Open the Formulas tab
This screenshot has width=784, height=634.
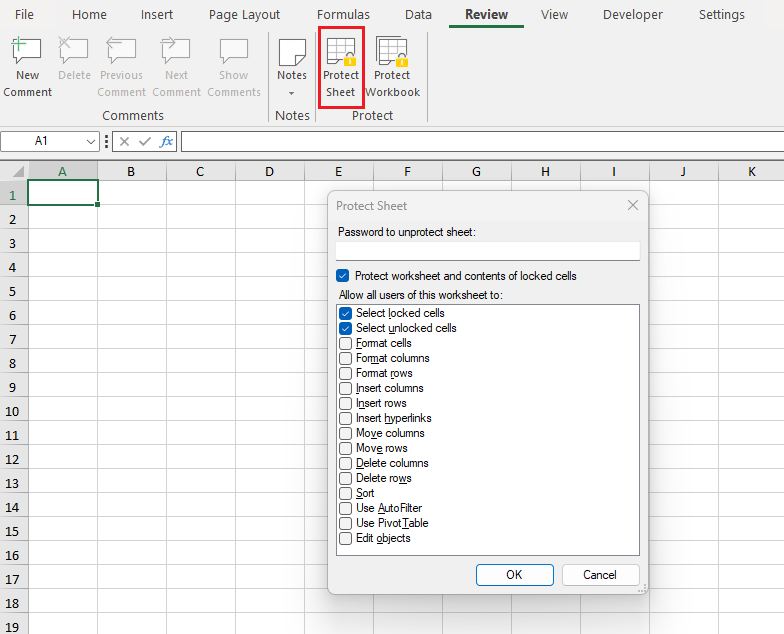click(343, 14)
